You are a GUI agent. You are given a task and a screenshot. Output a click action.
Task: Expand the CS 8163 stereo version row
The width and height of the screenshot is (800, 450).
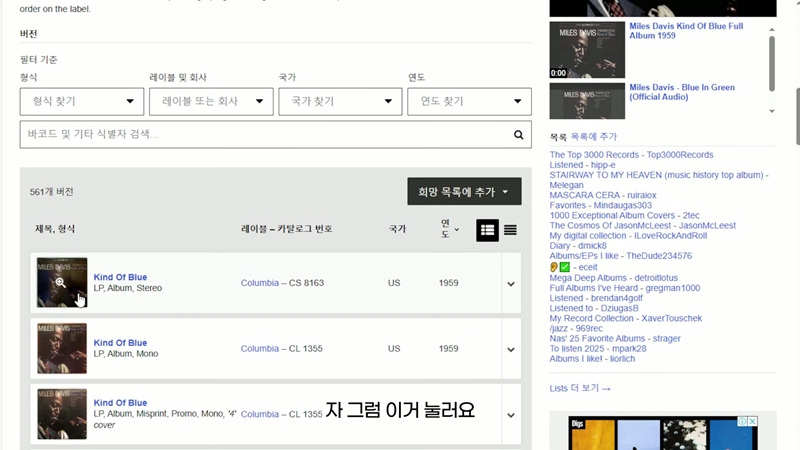click(511, 284)
